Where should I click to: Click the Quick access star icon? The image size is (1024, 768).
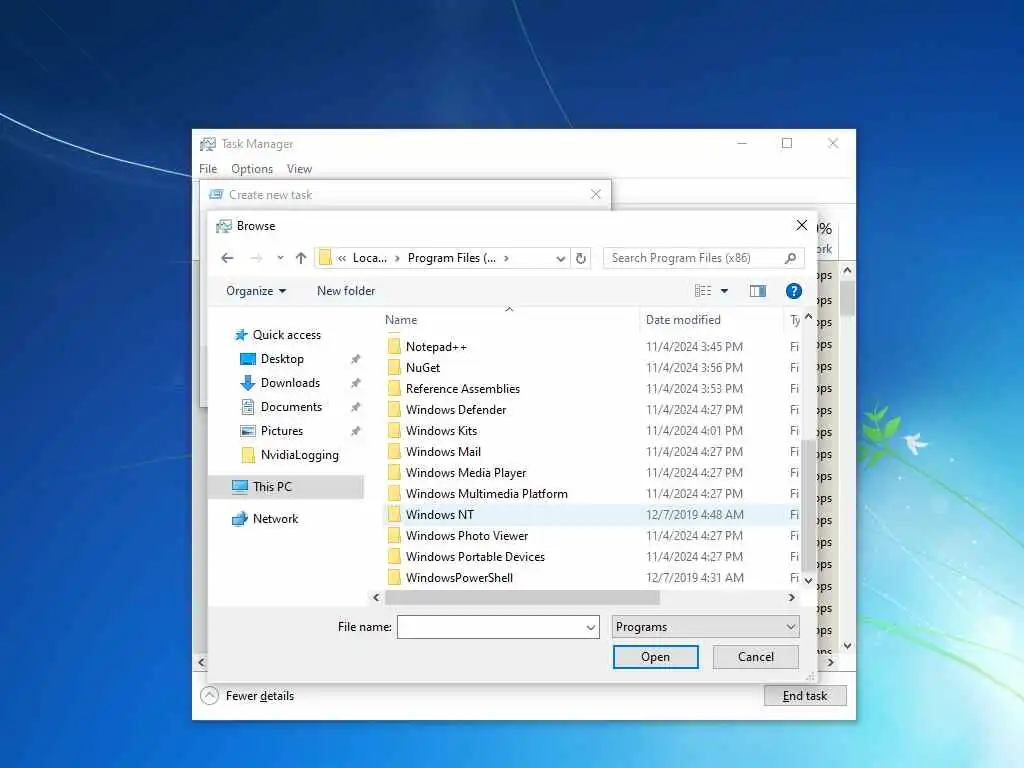(241, 335)
